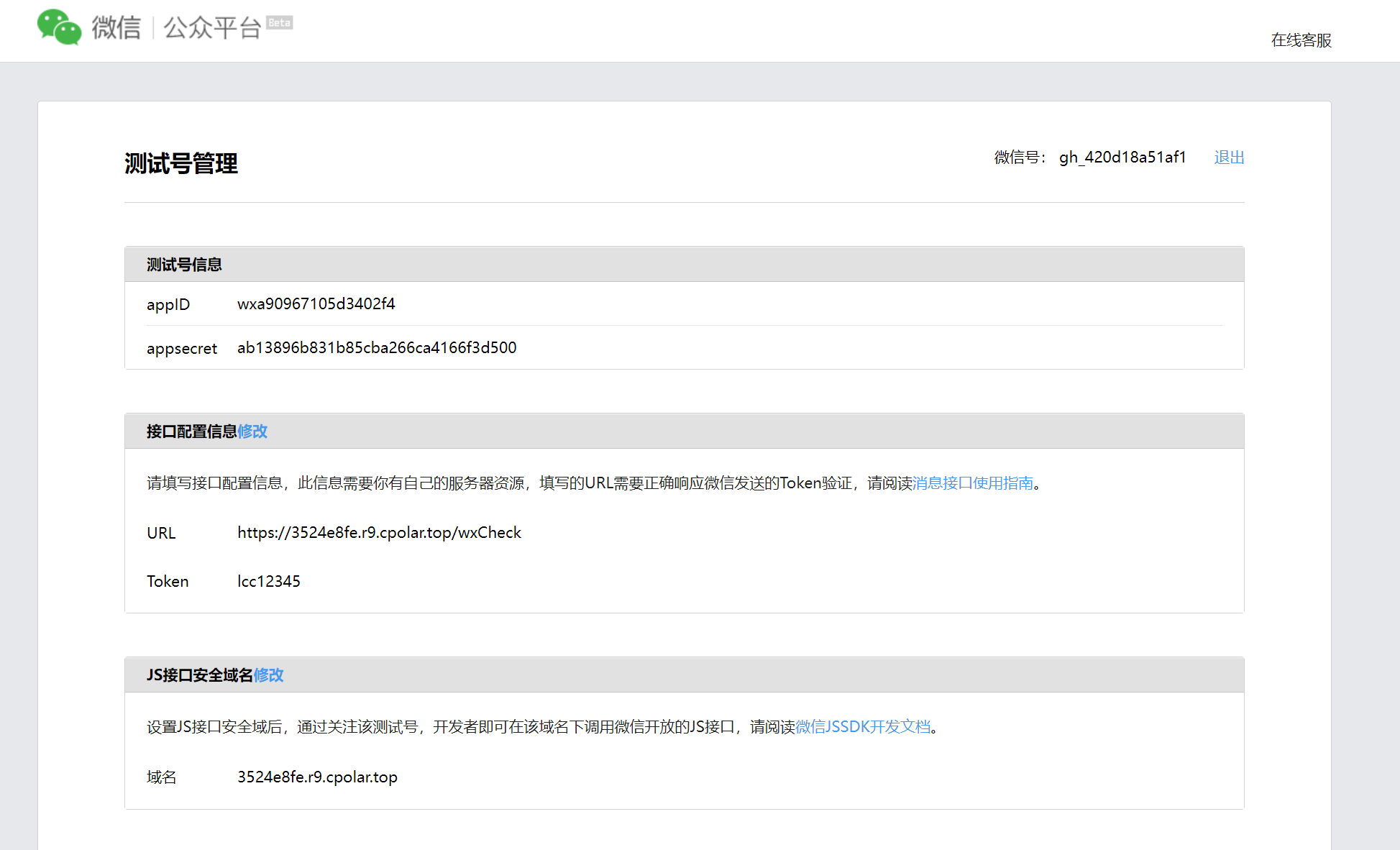Click the 微信 brand text in header

[116, 28]
